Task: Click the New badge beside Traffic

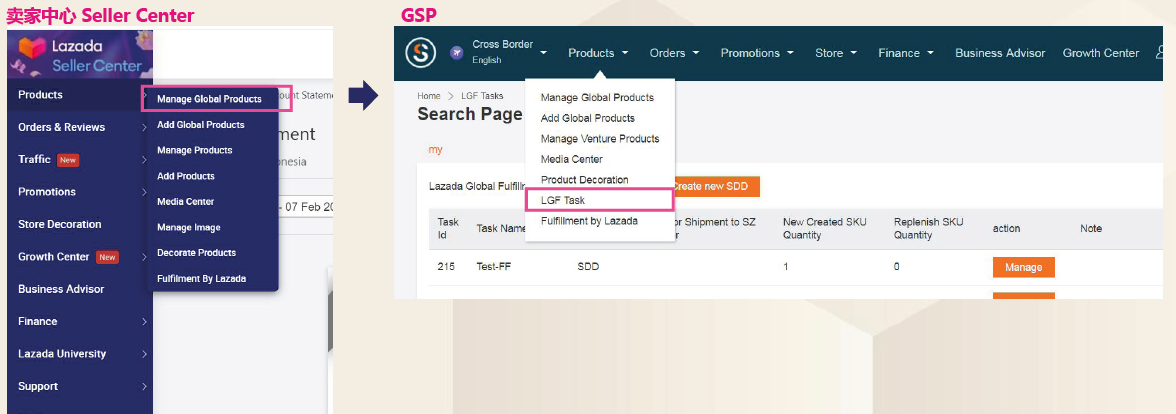Action: click(68, 160)
